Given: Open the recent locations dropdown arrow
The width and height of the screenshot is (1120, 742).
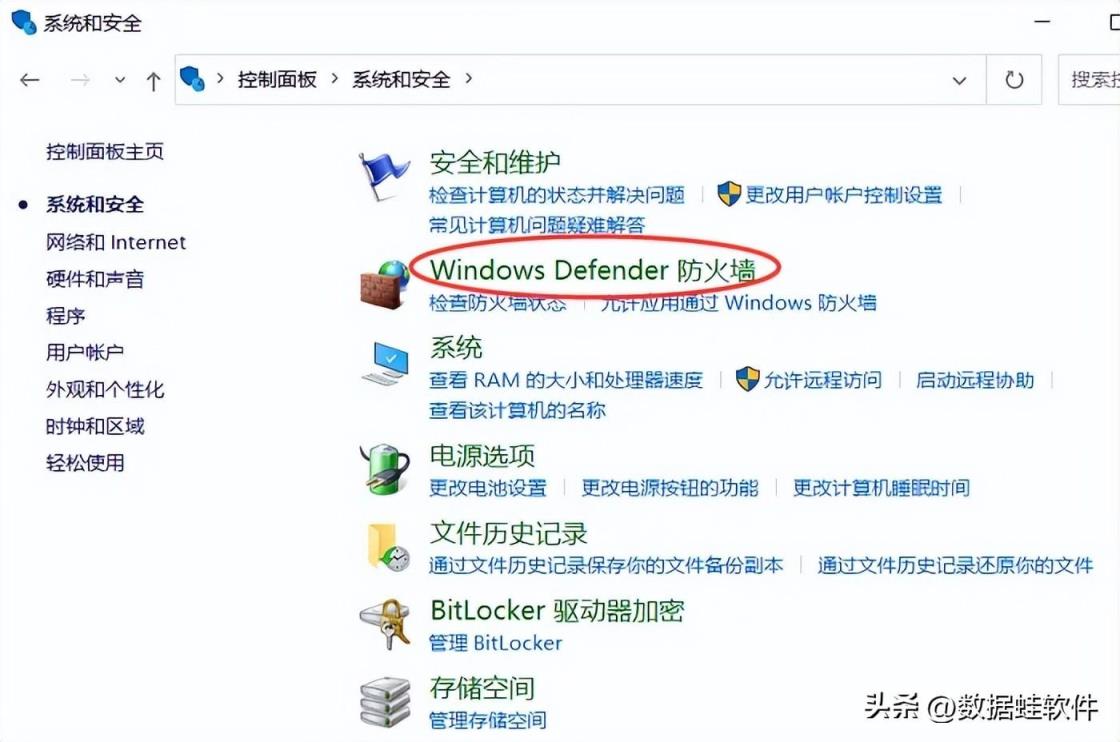Looking at the screenshot, I should coord(120,80).
